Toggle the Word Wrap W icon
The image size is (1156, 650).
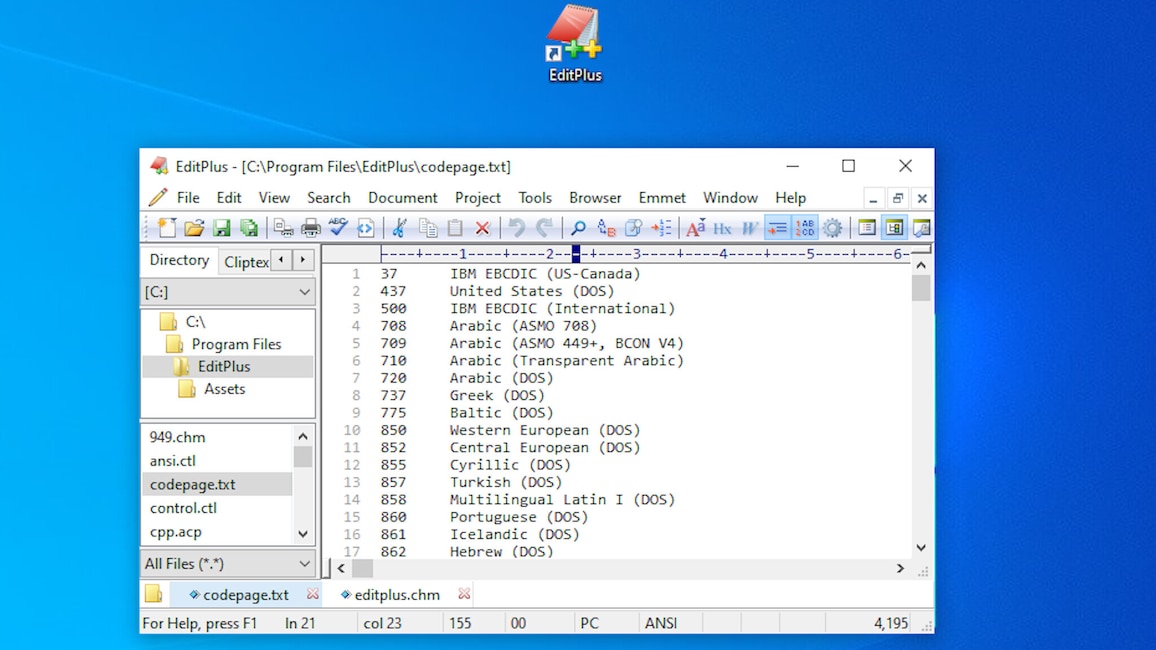point(750,228)
